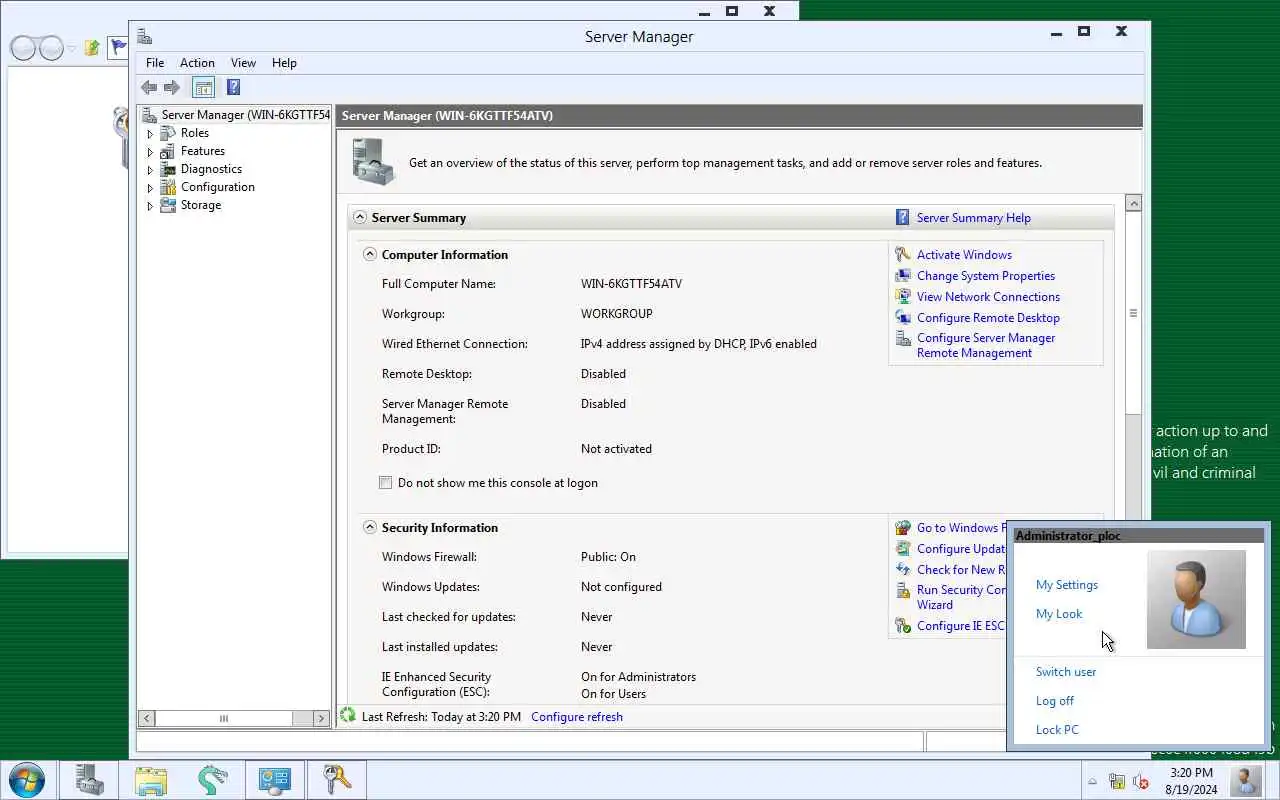
Task: Expand the Storage tree node
Action: pos(151,206)
